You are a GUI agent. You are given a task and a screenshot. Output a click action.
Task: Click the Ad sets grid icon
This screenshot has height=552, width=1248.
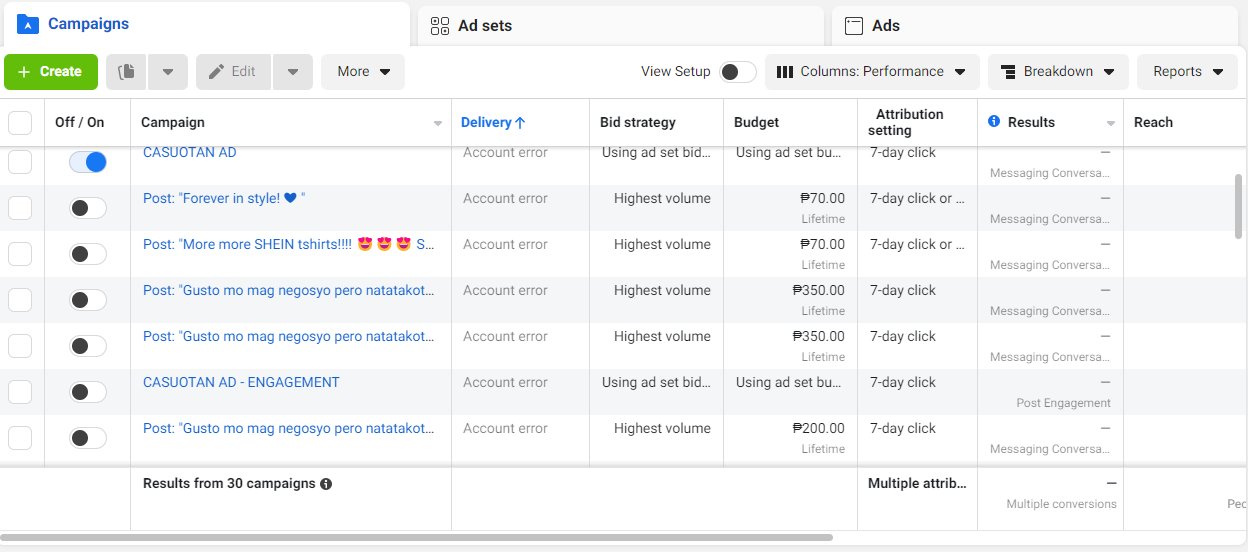(x=440, y=26)
